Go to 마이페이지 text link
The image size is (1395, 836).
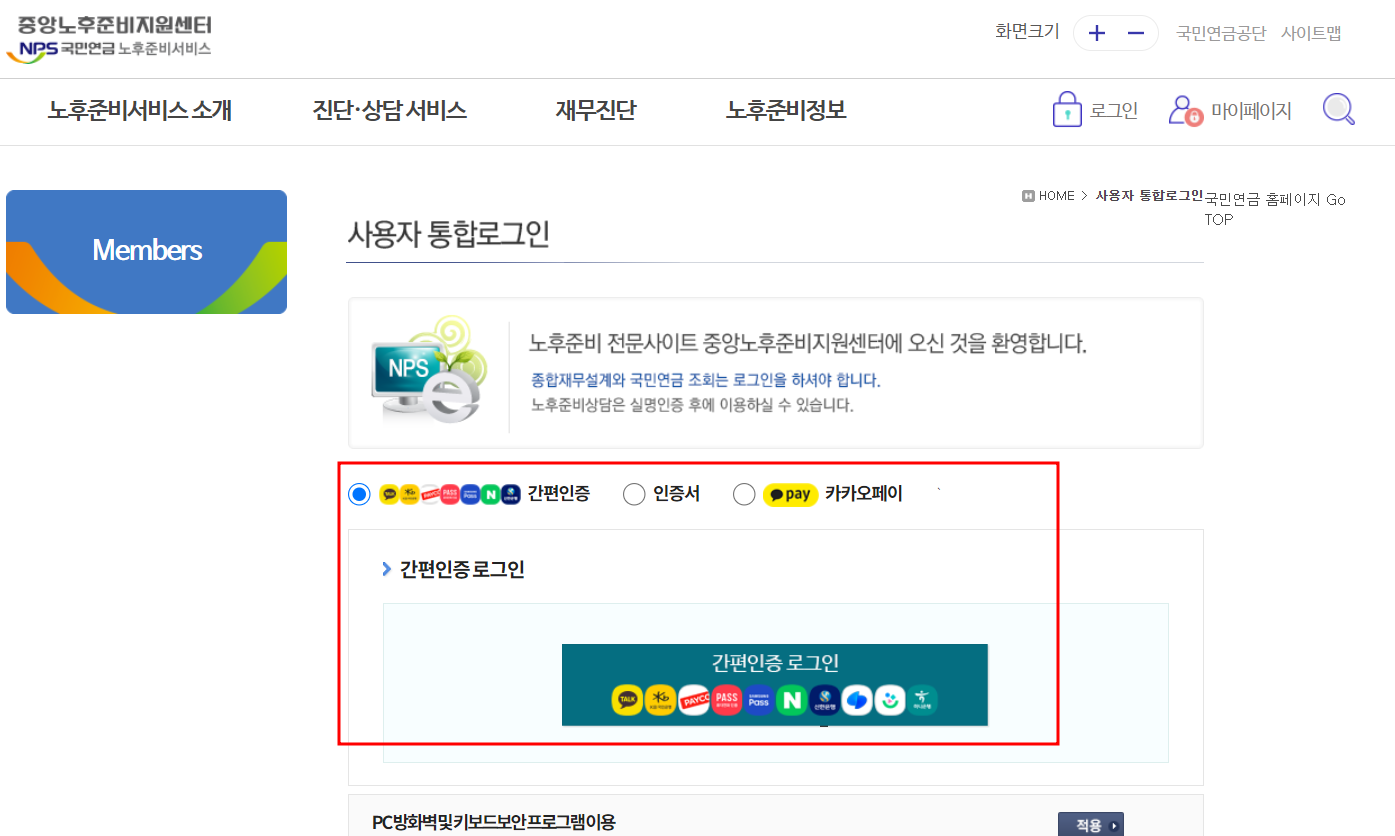pyautogui.click(x=1251, y=110)
